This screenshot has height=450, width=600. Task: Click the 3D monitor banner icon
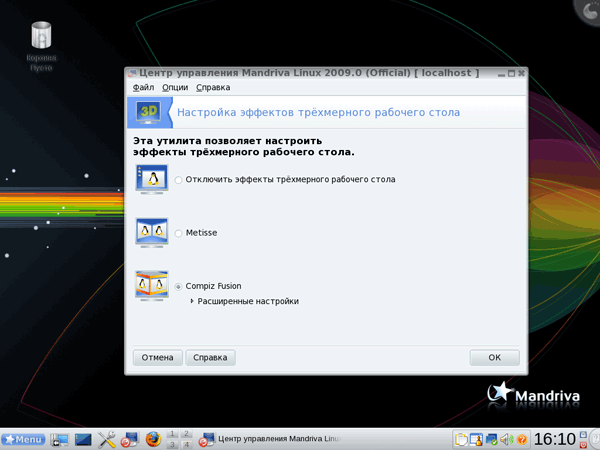coord(148,112)
